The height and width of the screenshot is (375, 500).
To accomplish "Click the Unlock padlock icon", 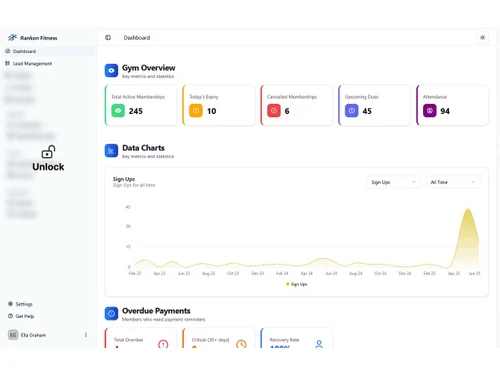I will pyautogui.click(x=48, y=152).
